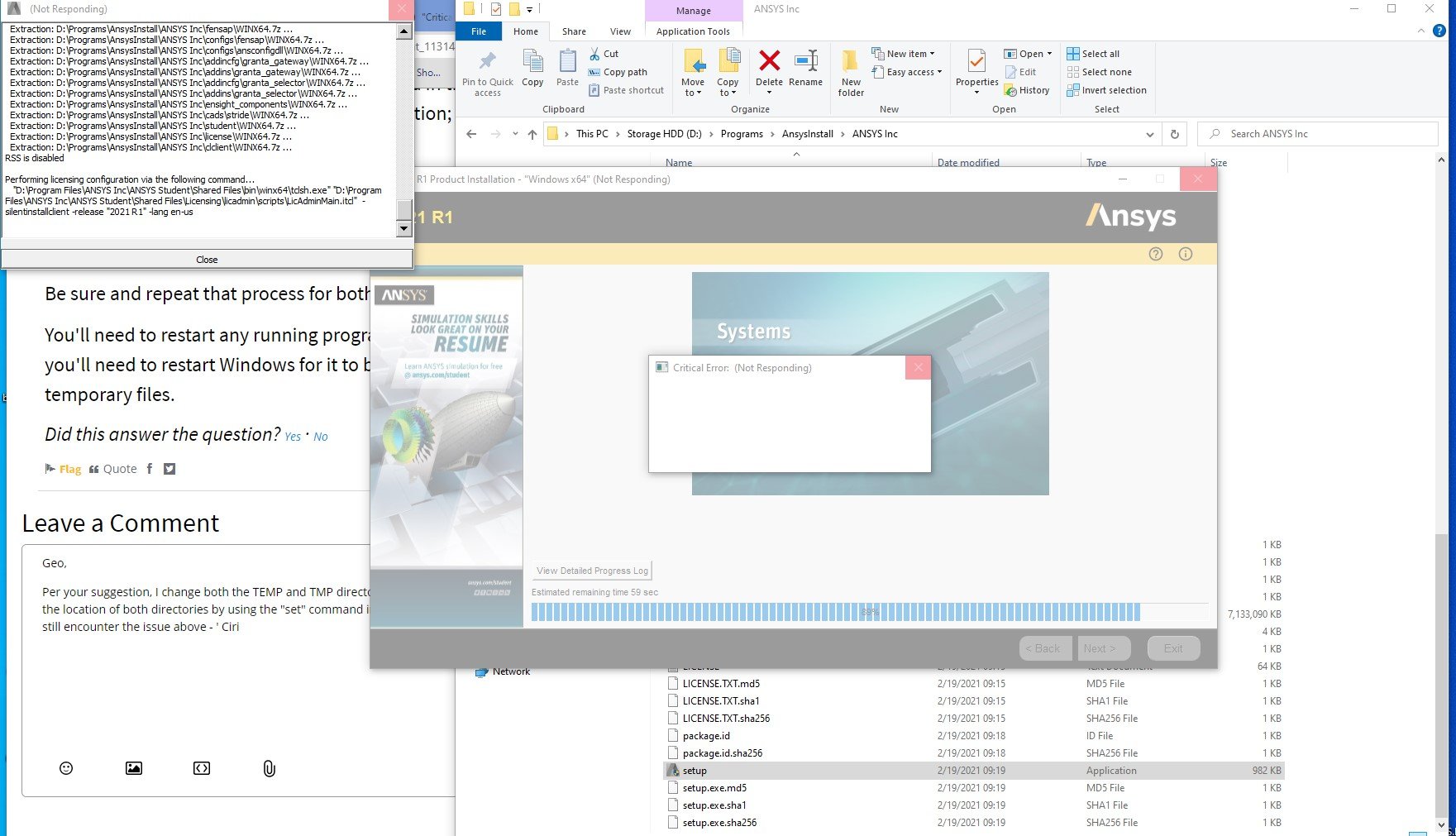Click the extraction log scrollbar up arrow
Viewport: 1456px width, 836px height.
click(x=403, y=31)
